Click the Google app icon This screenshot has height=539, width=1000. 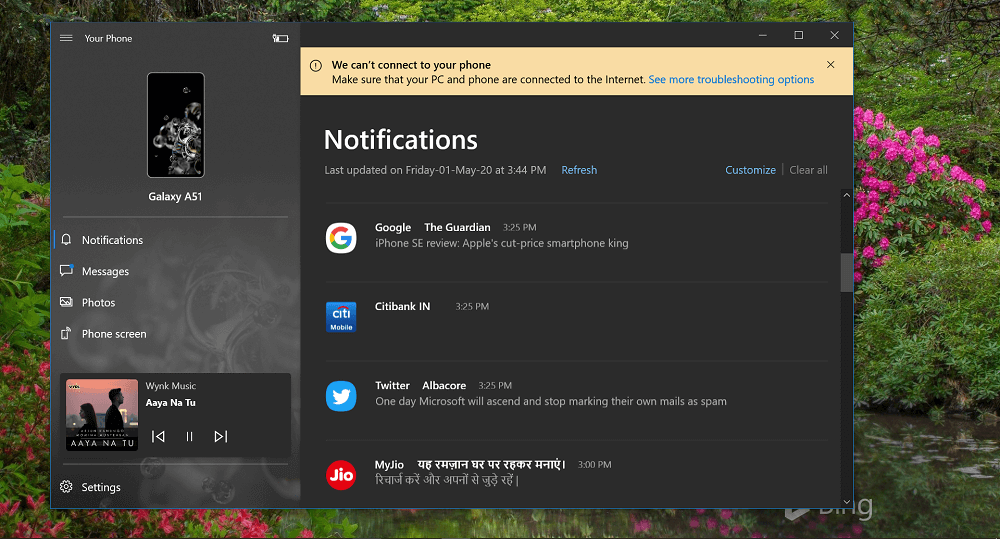pyautogui.click(x=341, y=238)
